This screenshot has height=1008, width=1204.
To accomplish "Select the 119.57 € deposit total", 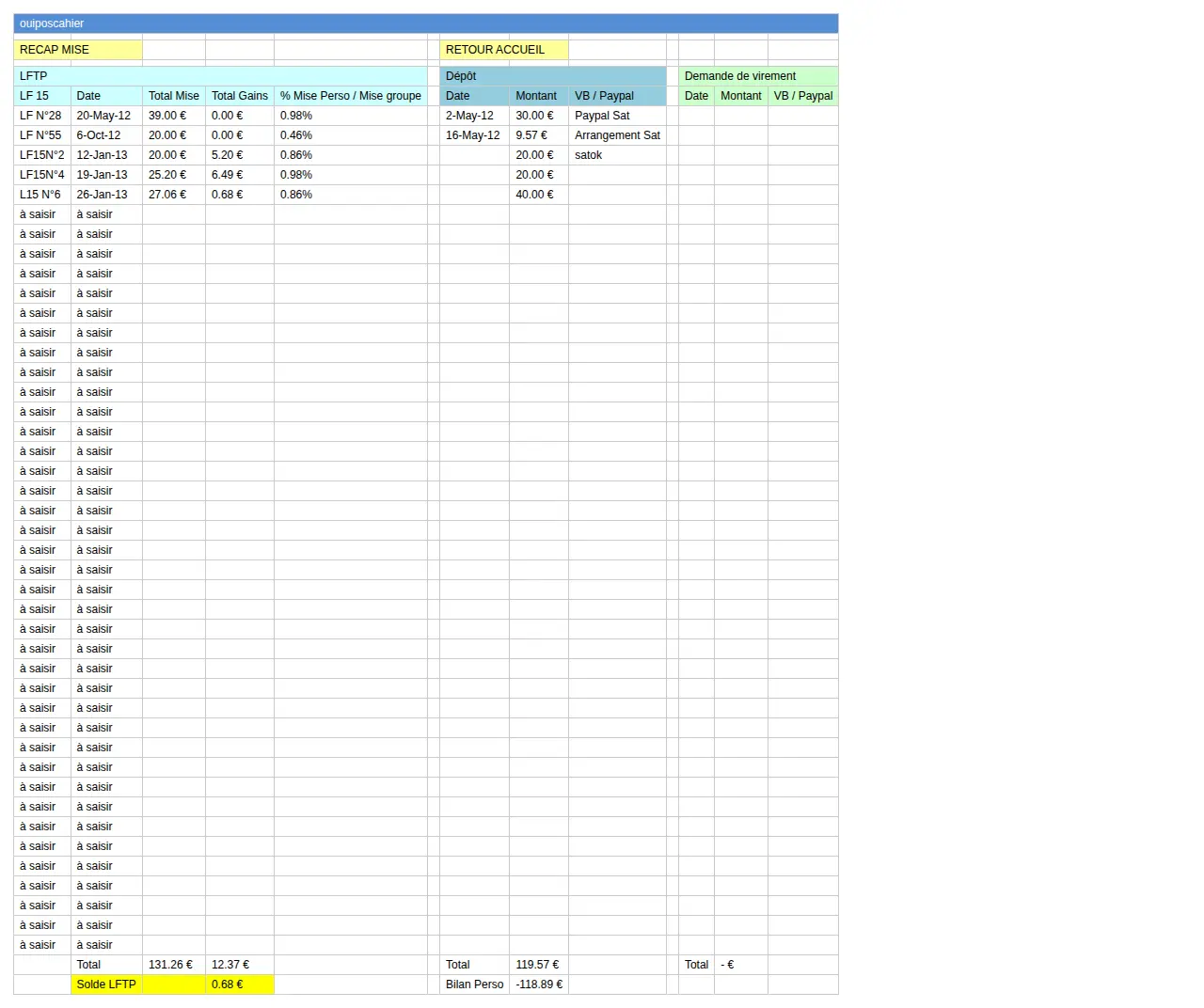I will point(539,965).
